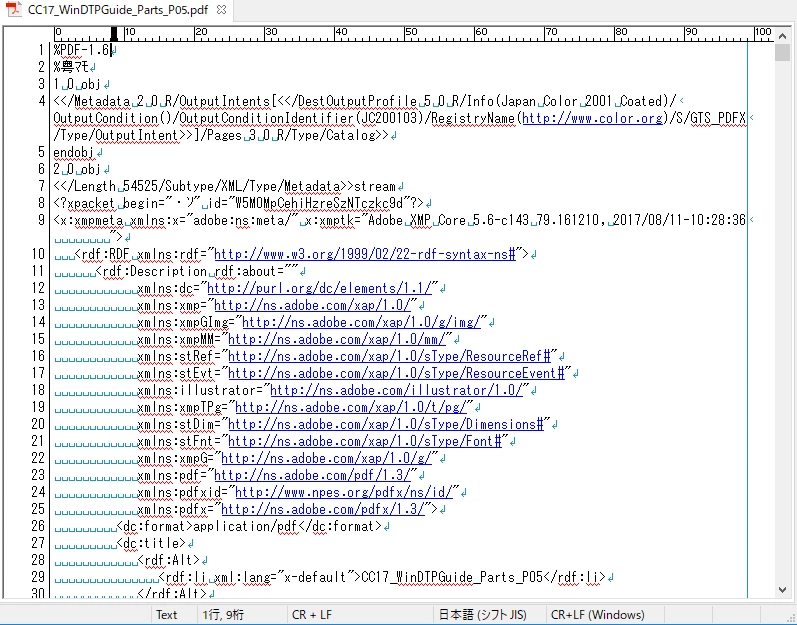Open the illustrator/1.0/ link

click(396, 390)
